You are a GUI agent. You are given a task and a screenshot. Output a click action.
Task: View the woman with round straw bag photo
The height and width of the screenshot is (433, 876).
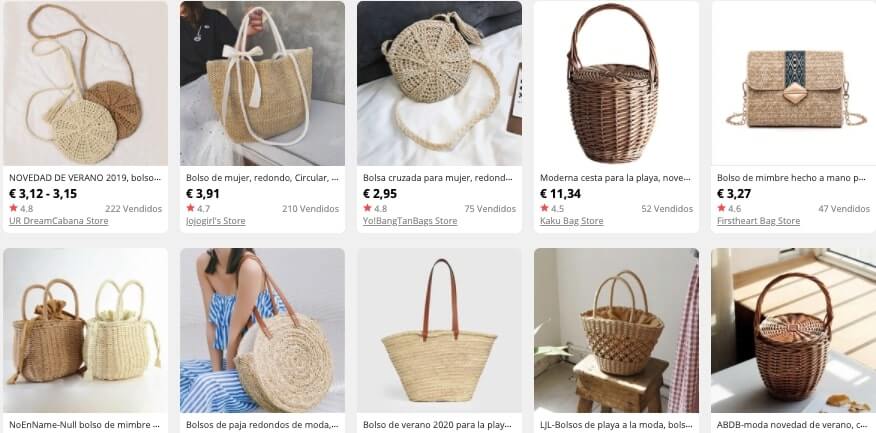click(262, 330)
